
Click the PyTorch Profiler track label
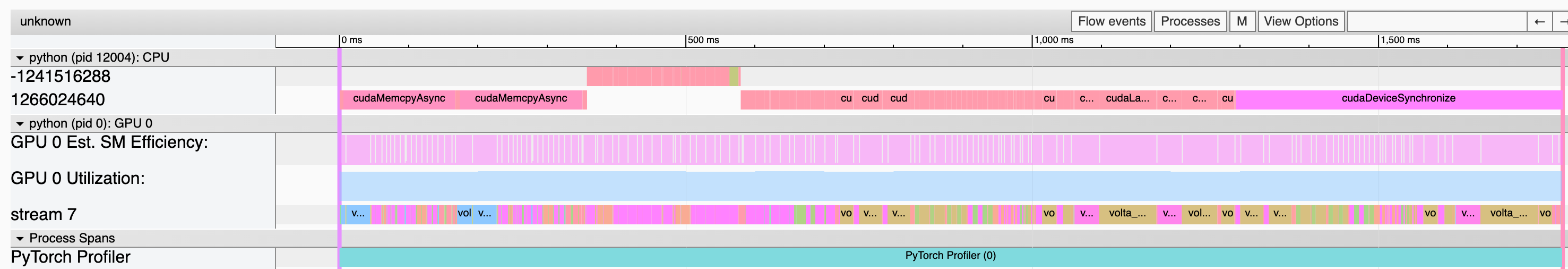point(71,257)
